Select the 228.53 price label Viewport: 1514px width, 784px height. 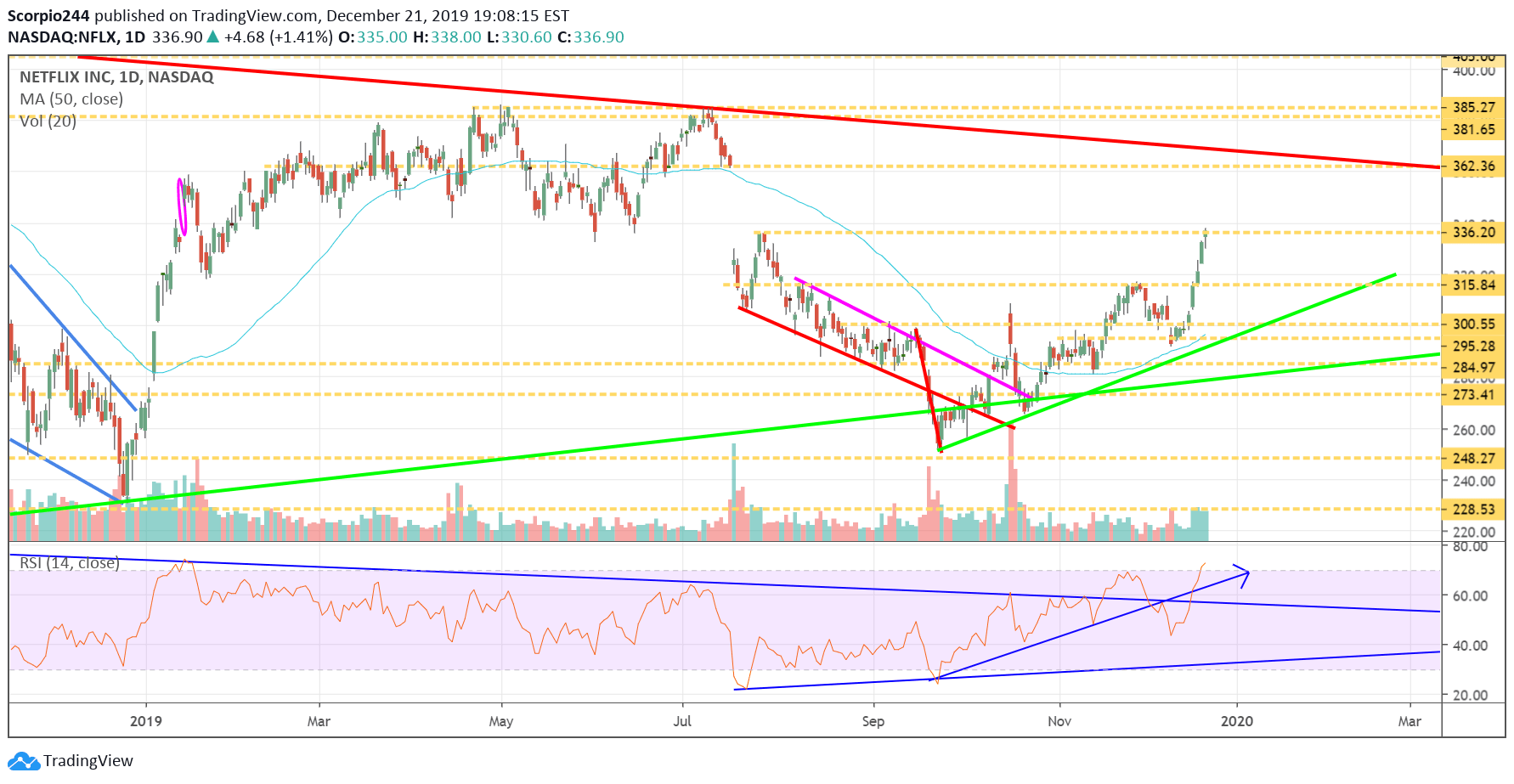click(x=1473, y=509)
